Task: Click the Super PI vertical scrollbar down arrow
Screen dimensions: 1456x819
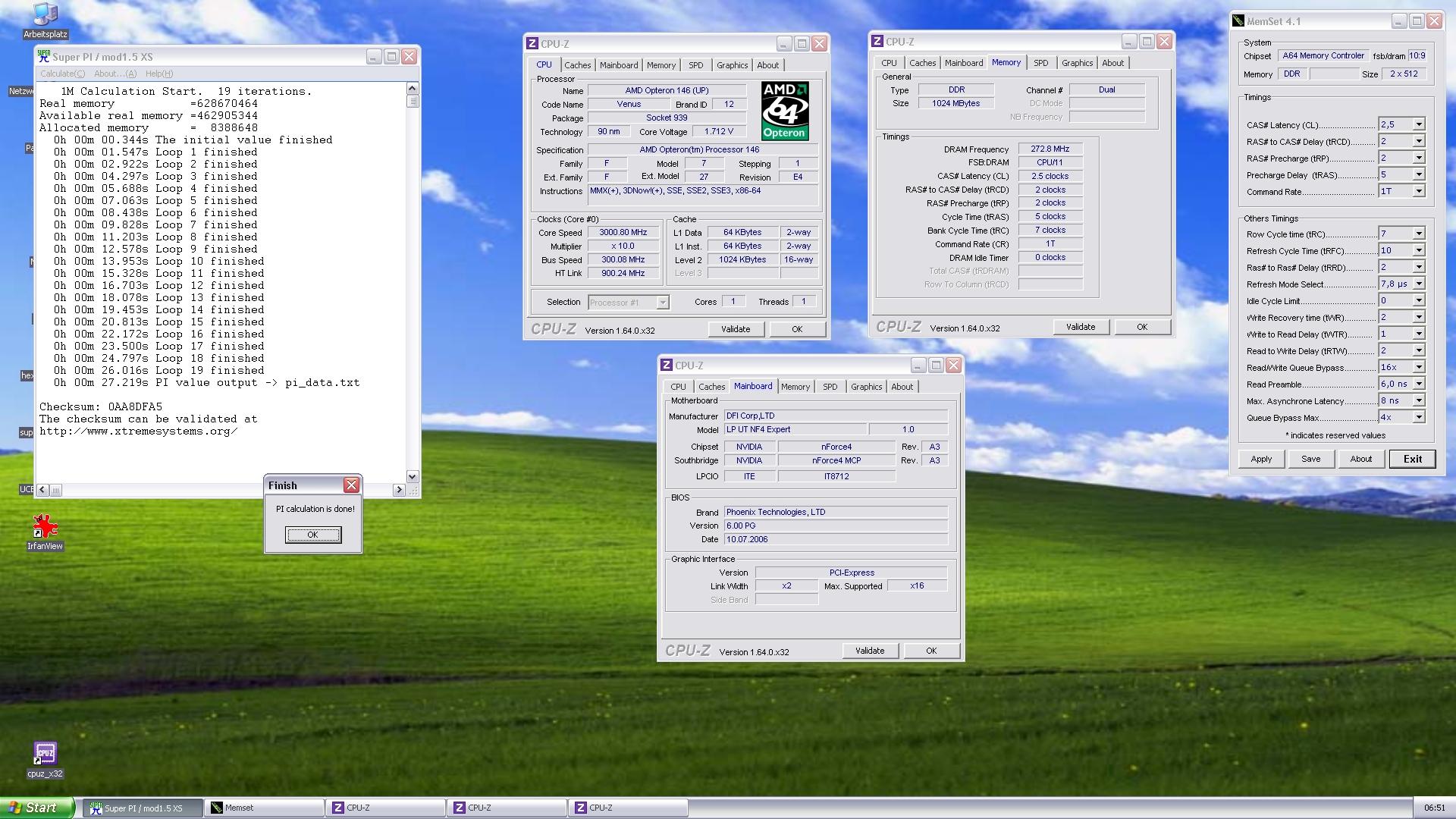Action: click(412, 477)
